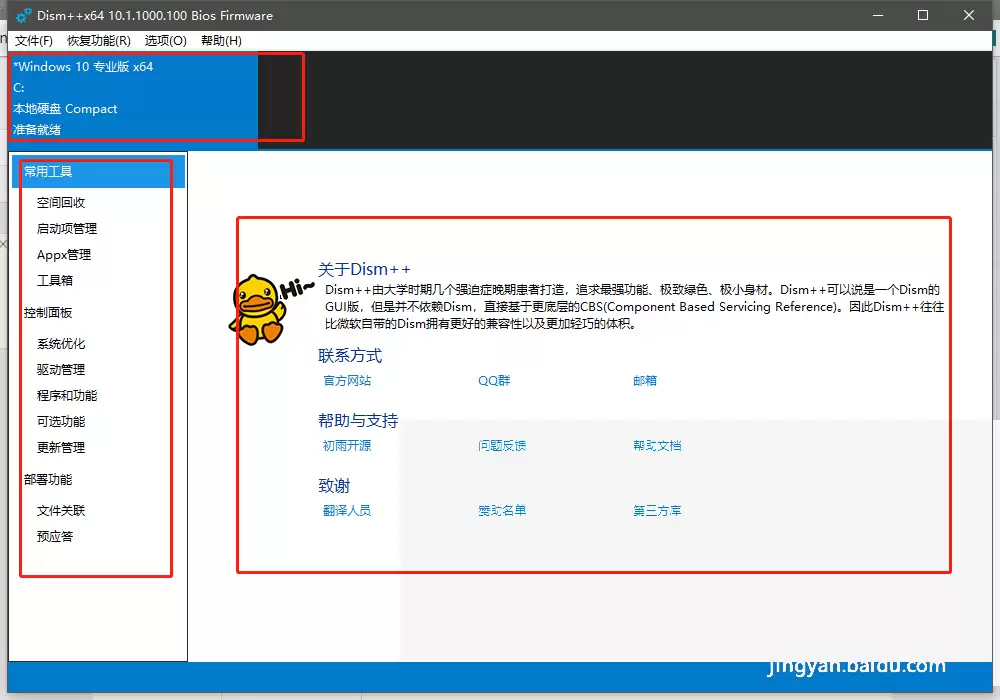Open the 文件(F) menu

(34, 41)
